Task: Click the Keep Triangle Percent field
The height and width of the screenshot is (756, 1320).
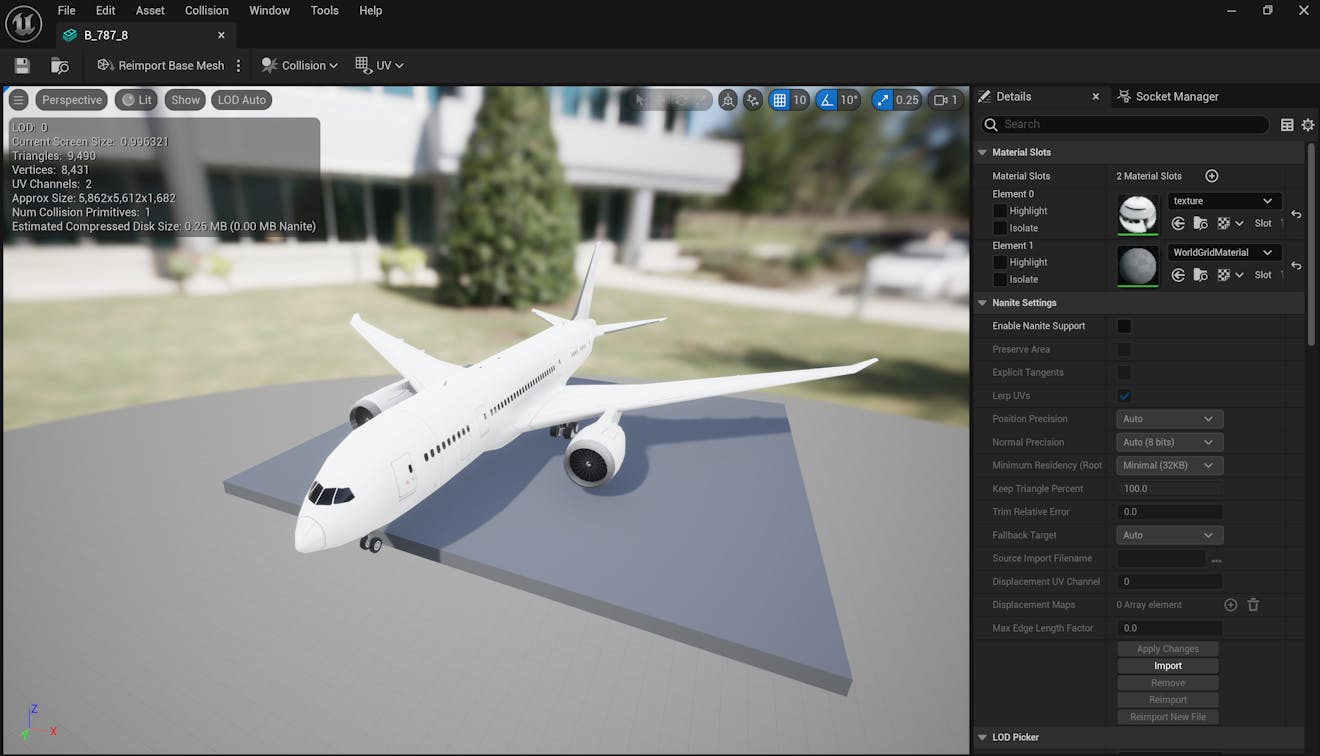Action: tap(1169, 489)
